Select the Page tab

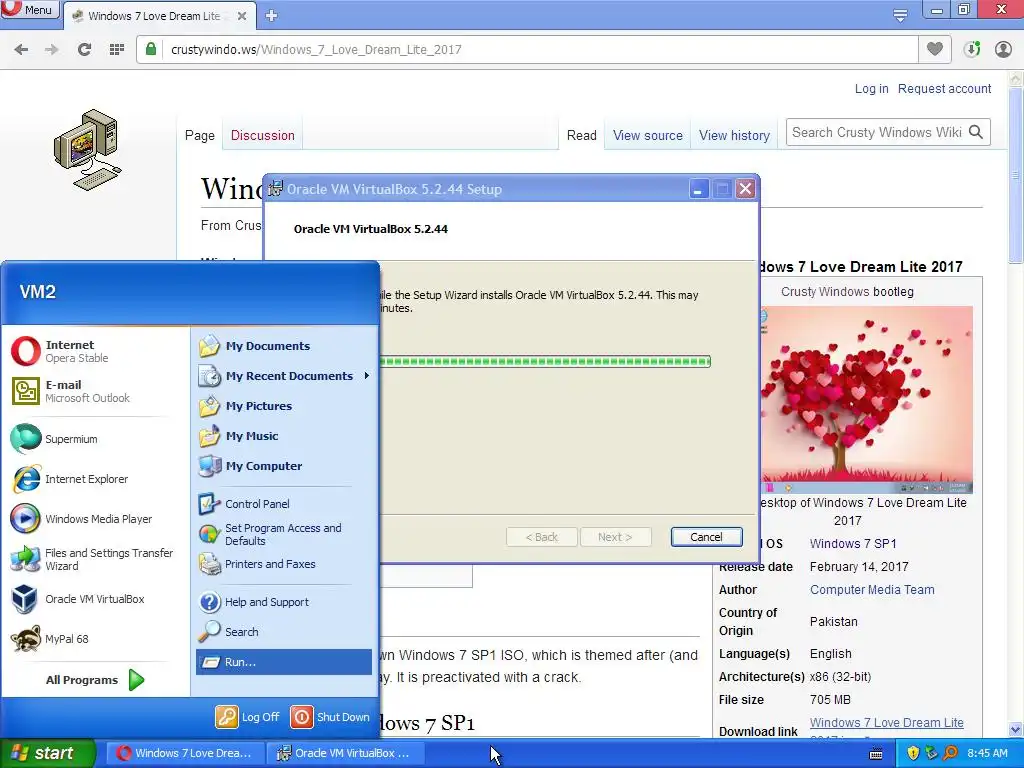coord(200,135)
